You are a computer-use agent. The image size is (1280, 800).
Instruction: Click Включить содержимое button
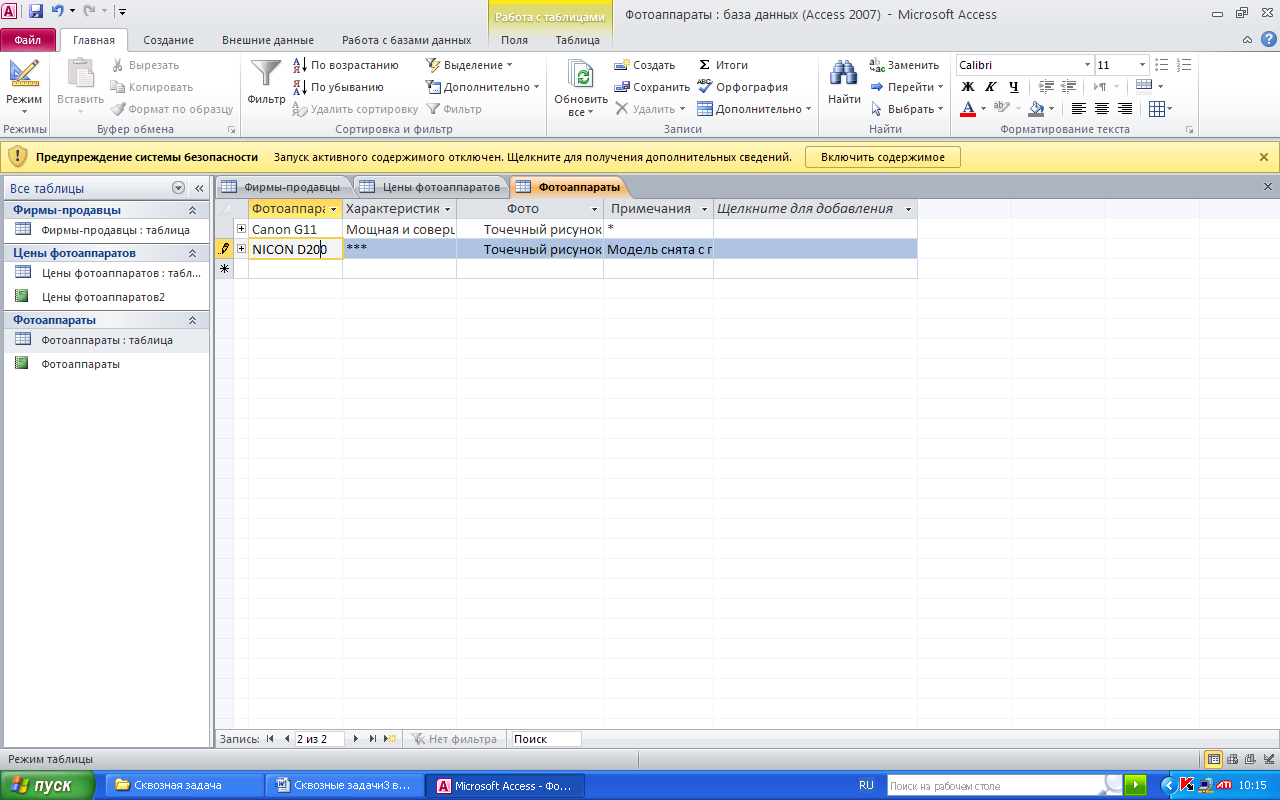tap(882, 157)
